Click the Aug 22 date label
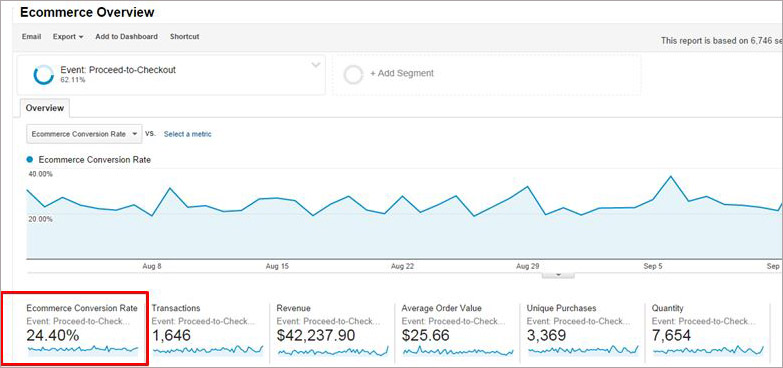Image resolution: width=783 pixels, height=368 pixels. (402, 267)
